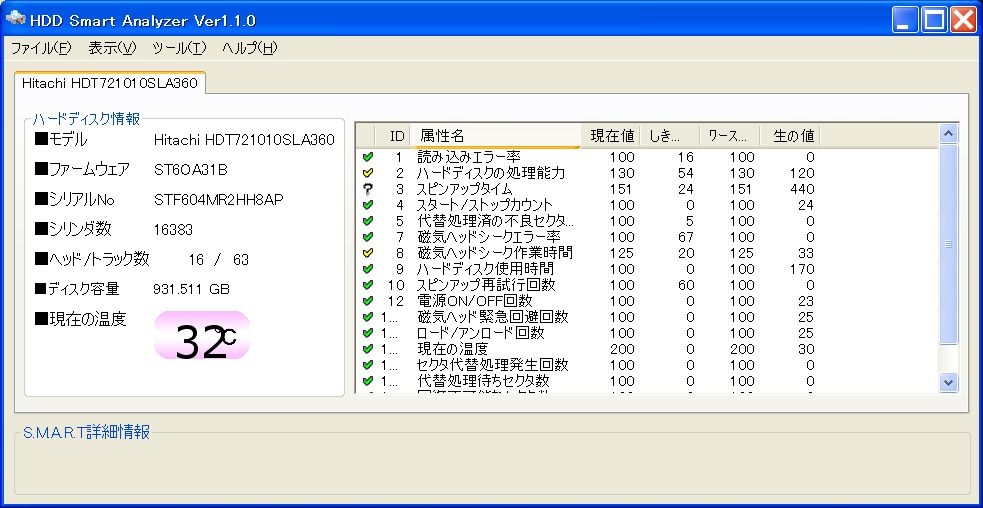Click green check icon for 磁気ヘッド緊急回避回数
Image resolution: width=983 pixels, height=508 pixels.
point(368,317)
